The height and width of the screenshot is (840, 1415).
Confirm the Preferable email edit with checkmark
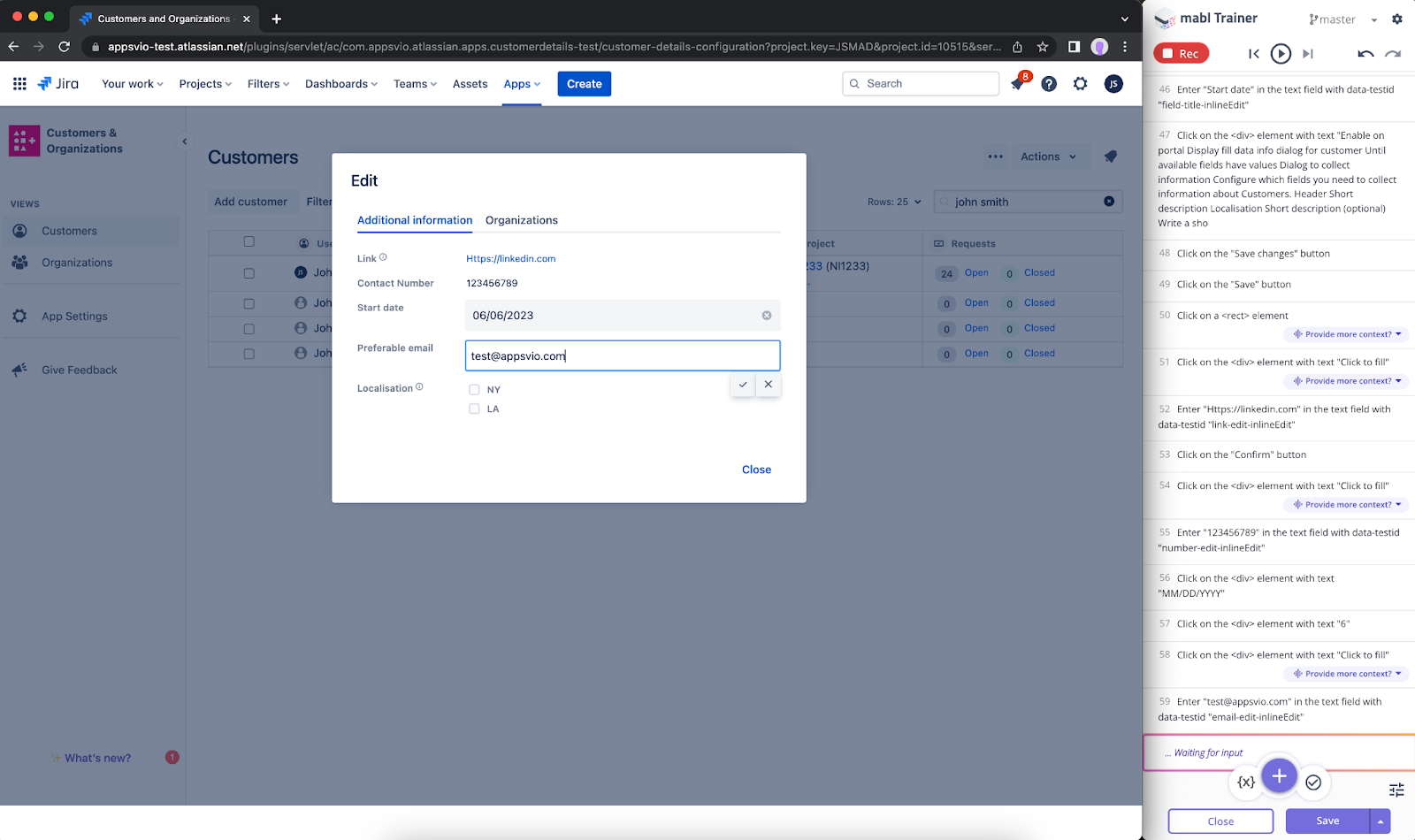pos(743,385)
